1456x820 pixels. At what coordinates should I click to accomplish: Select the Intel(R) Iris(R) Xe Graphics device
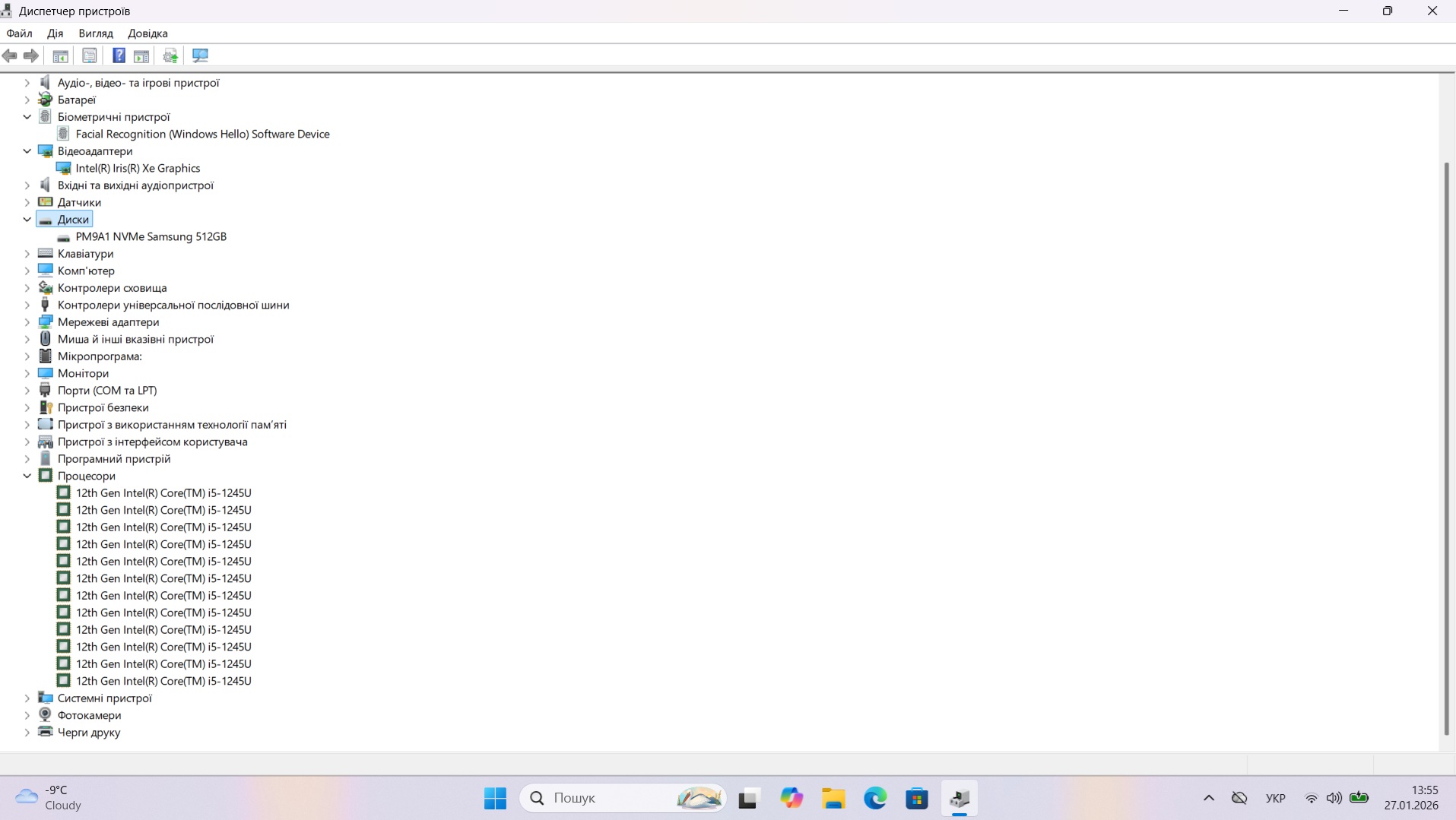click(x=138, y=168)
